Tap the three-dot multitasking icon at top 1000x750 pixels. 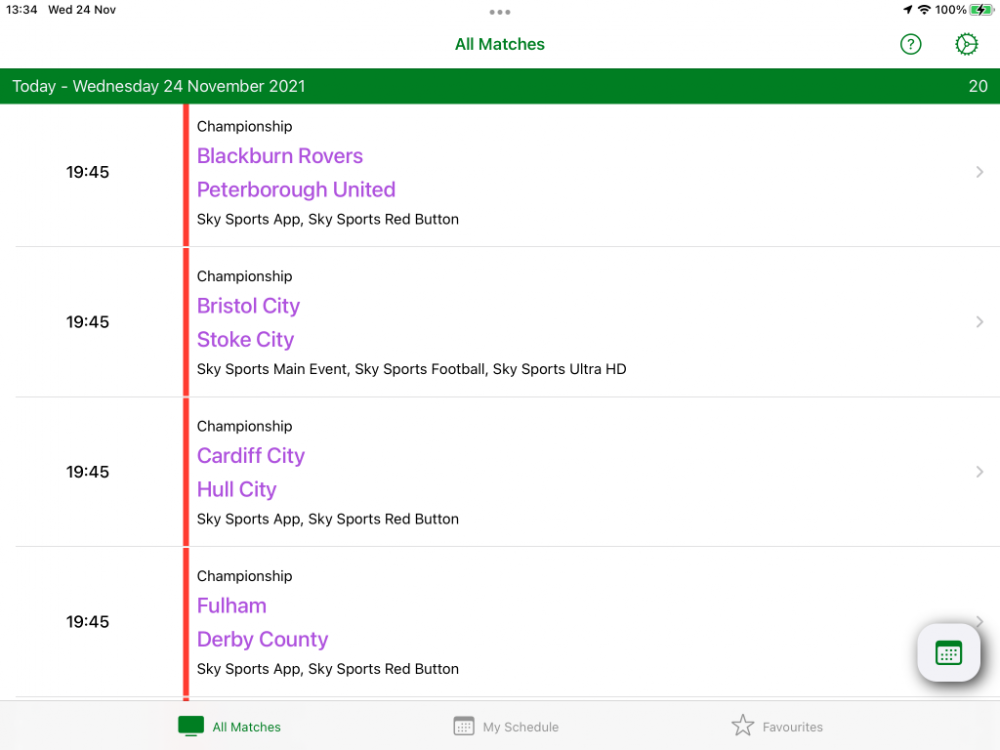point(500,12)
